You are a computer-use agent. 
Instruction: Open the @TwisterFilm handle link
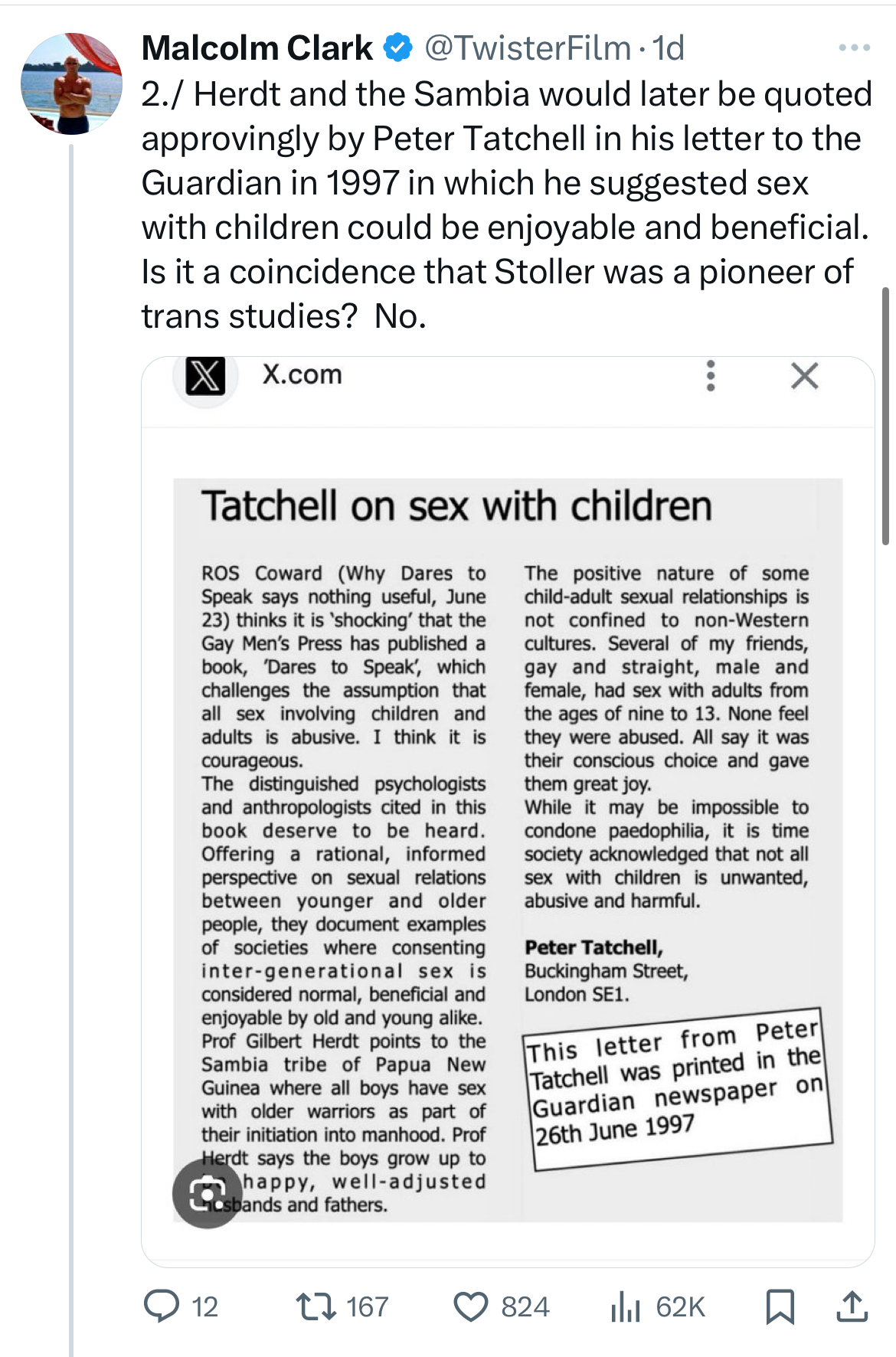click(527, 48)
